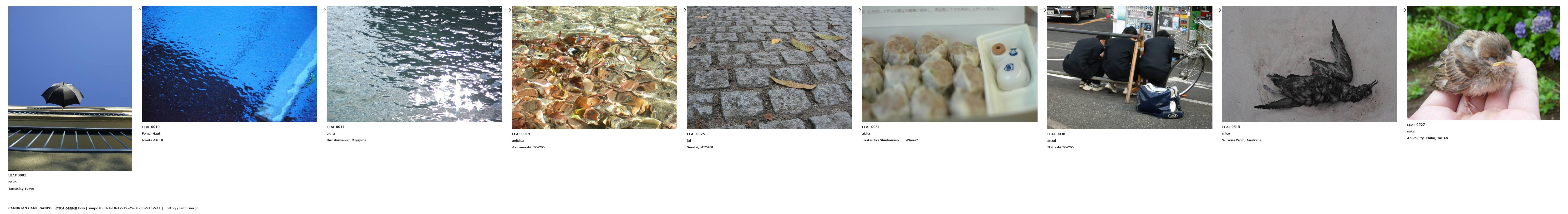Click the arrow after the cobblestone photo
This screenshot has width=1568, height=214.
tap(857, 10)
